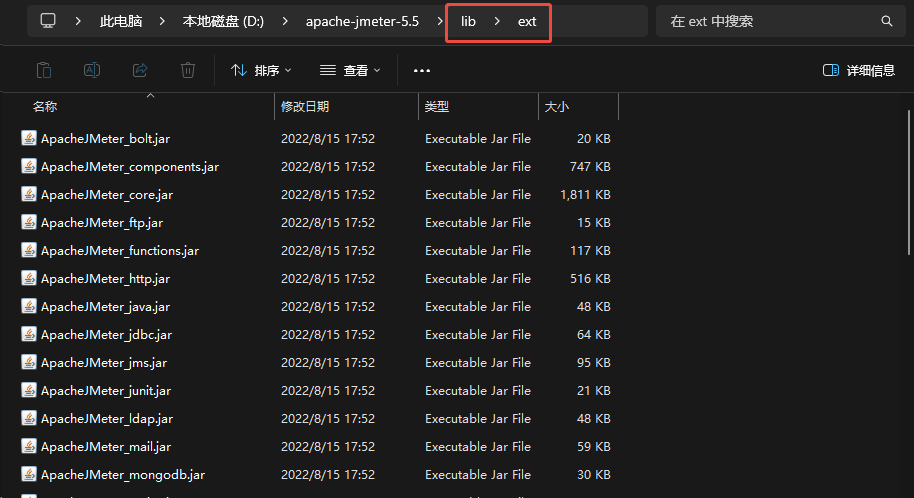The height and width of the screenshot is (498, 914).
Task: Open the 排序 sort dropdown
Action: tap(261, 71)
